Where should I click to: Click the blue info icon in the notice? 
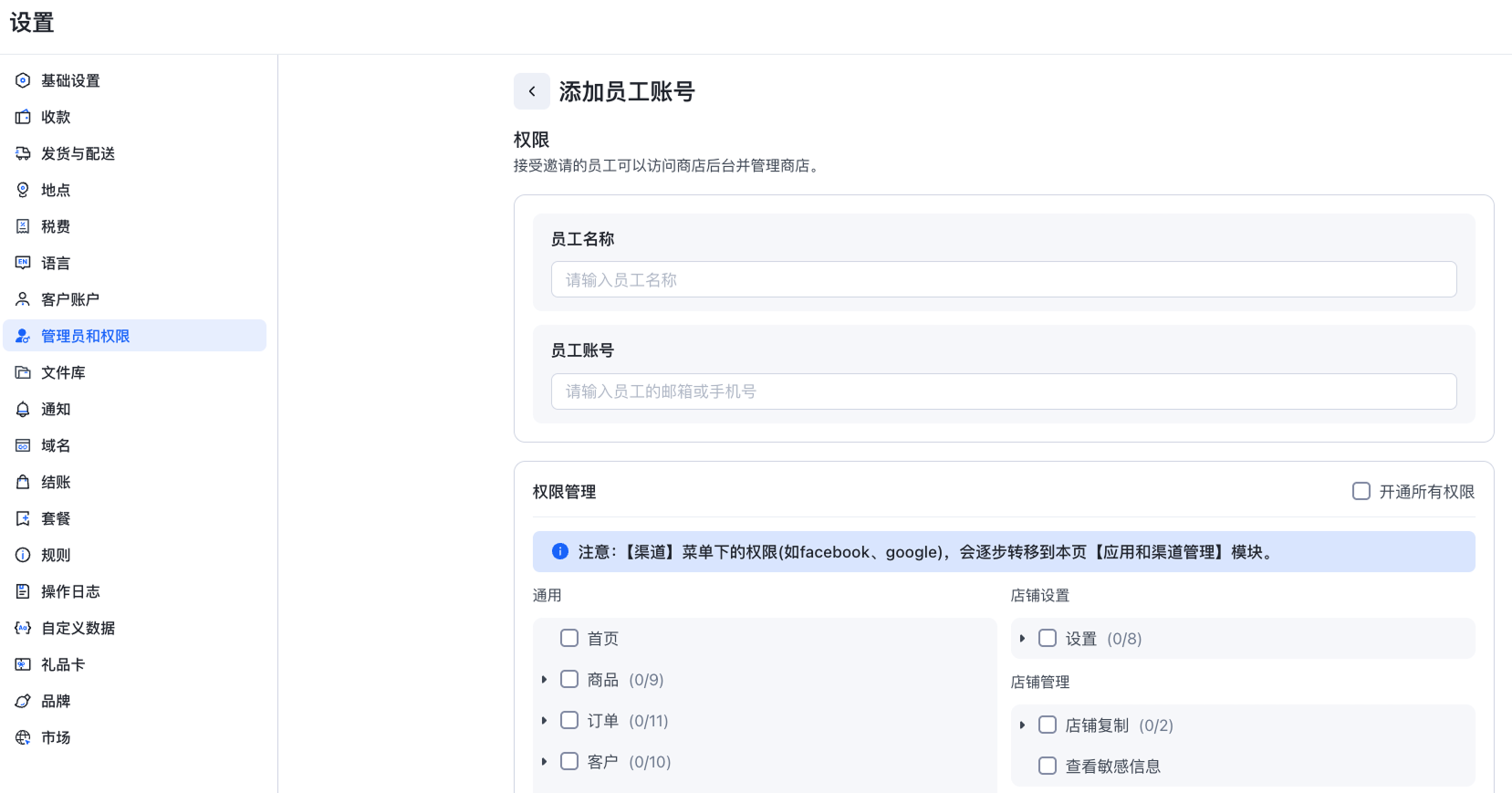(x=560, y=551)
